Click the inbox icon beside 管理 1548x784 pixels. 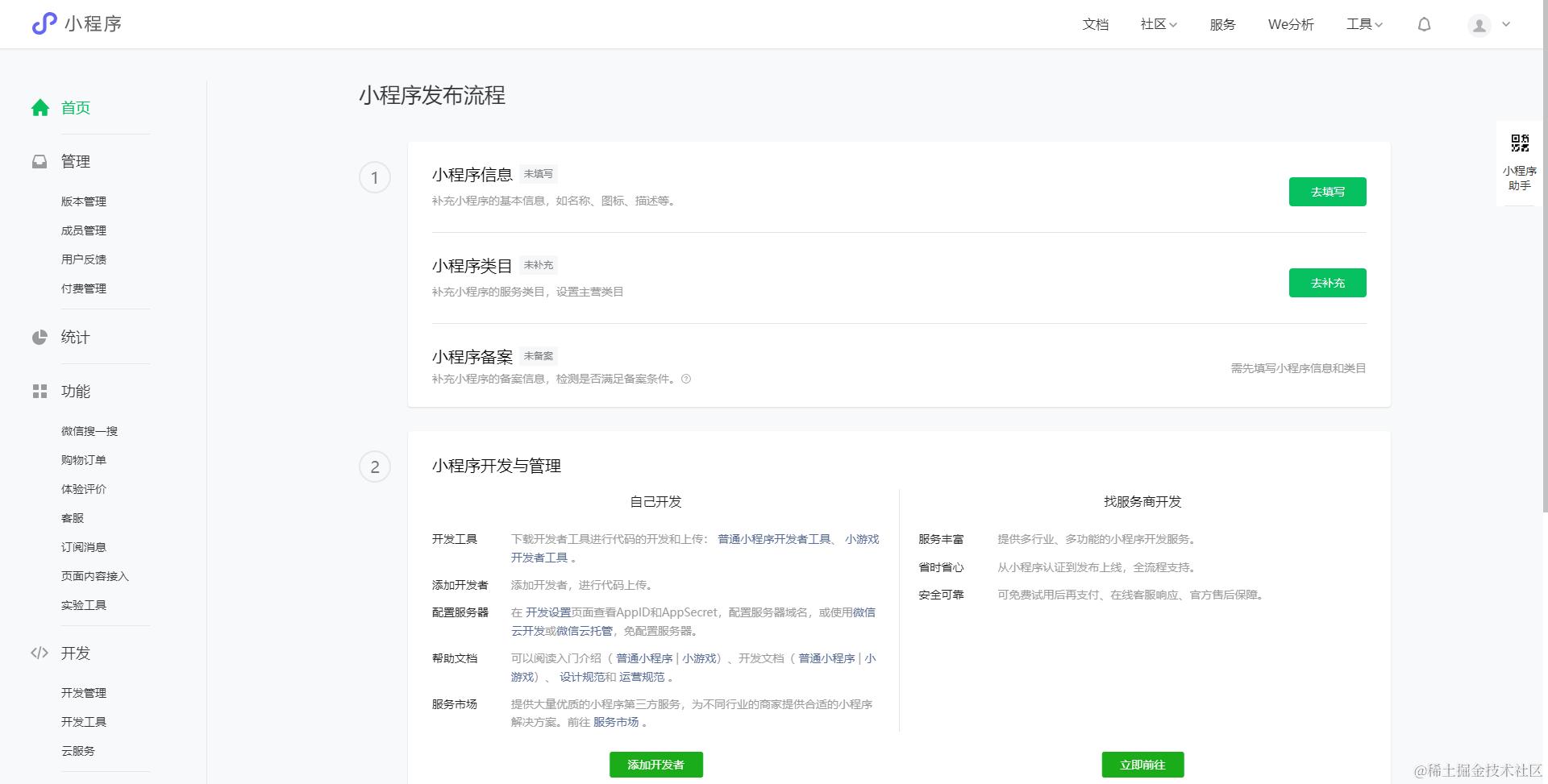pos(40,161)
